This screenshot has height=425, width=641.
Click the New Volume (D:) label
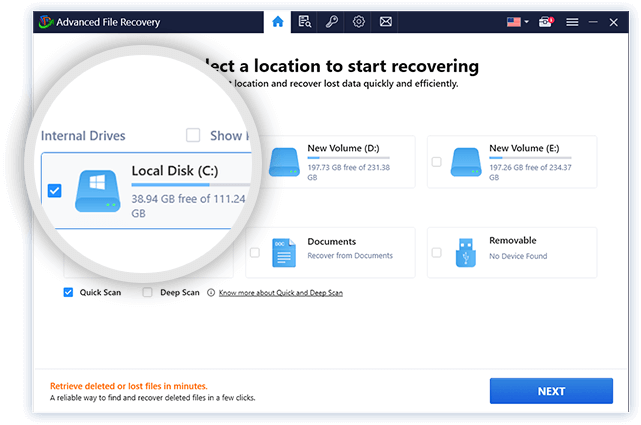coord(343,148)
